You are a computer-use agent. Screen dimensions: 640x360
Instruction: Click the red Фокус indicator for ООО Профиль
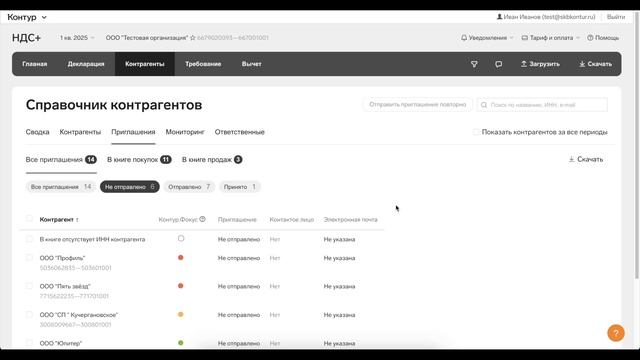pyautogui.click(x=180, y=258)
